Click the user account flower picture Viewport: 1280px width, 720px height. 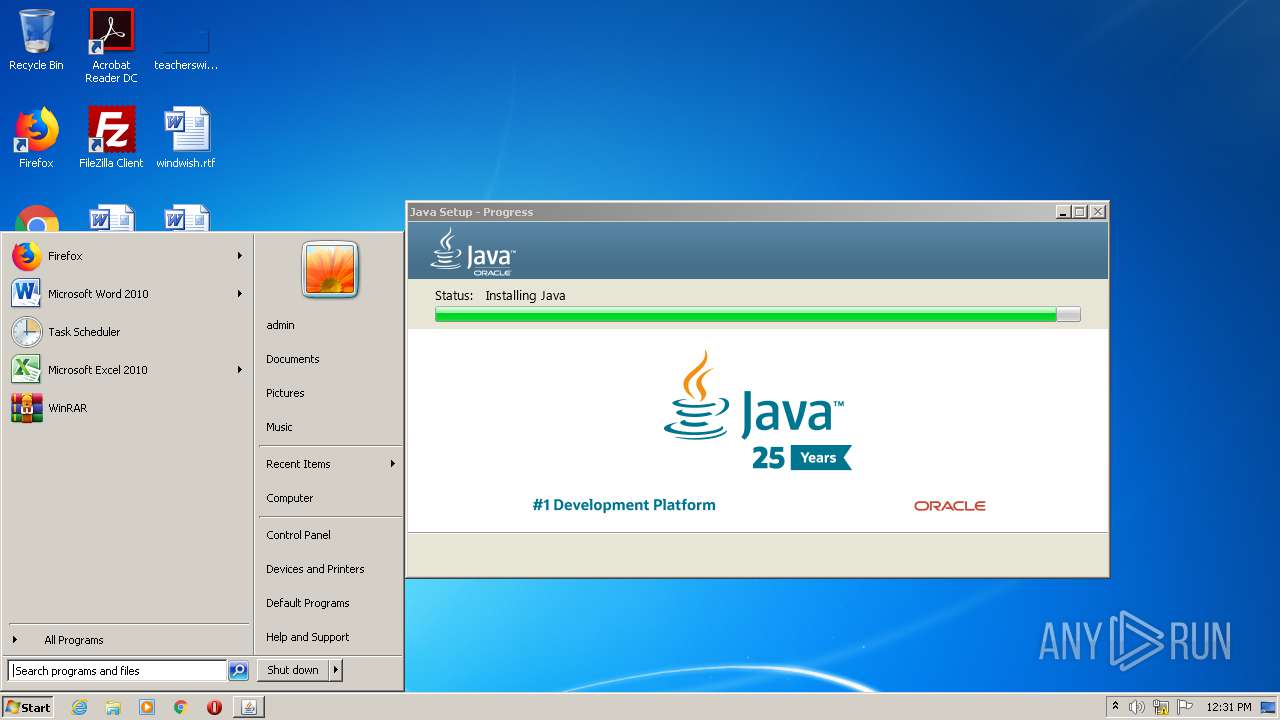click(330, 270)
